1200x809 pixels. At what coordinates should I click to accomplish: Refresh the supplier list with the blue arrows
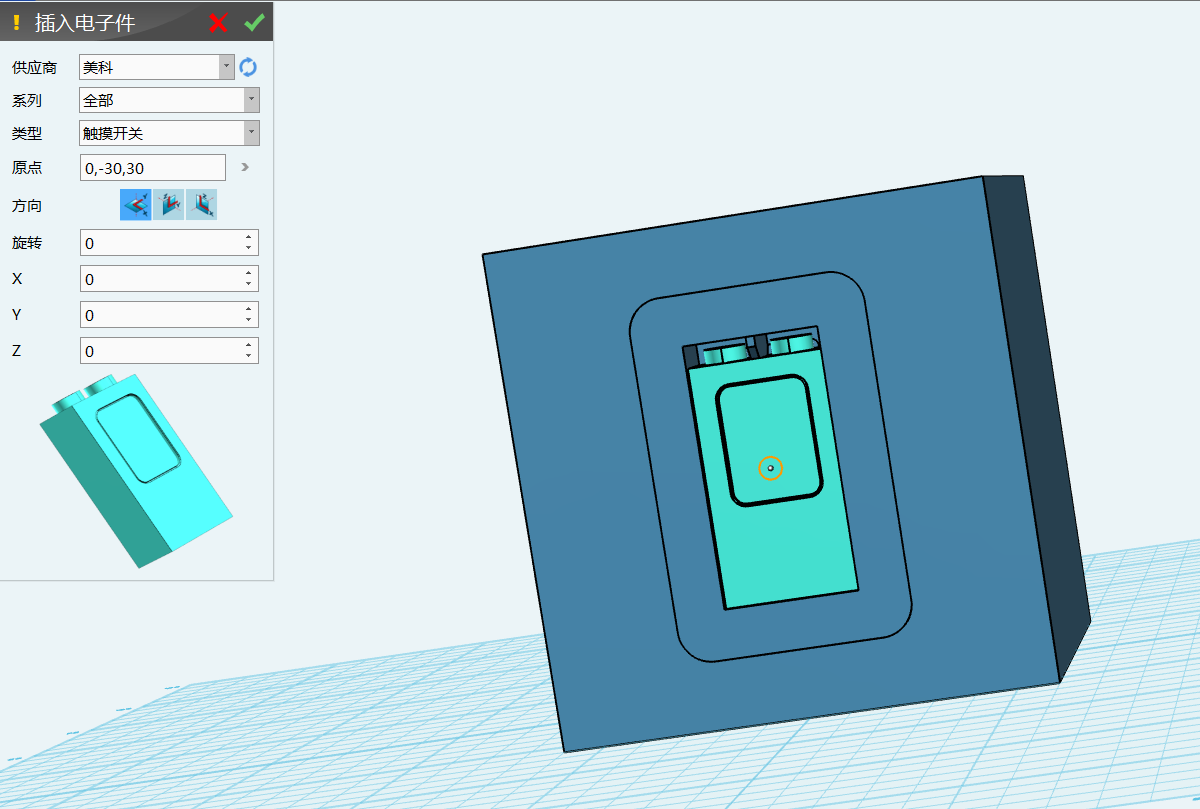pos(248,67)
